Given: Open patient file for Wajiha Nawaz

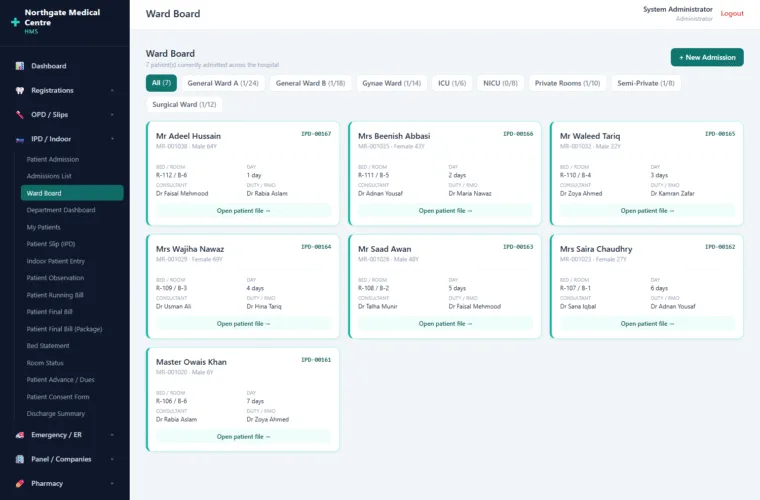Looking at the screenshot, I should click(x=243, y=324).
